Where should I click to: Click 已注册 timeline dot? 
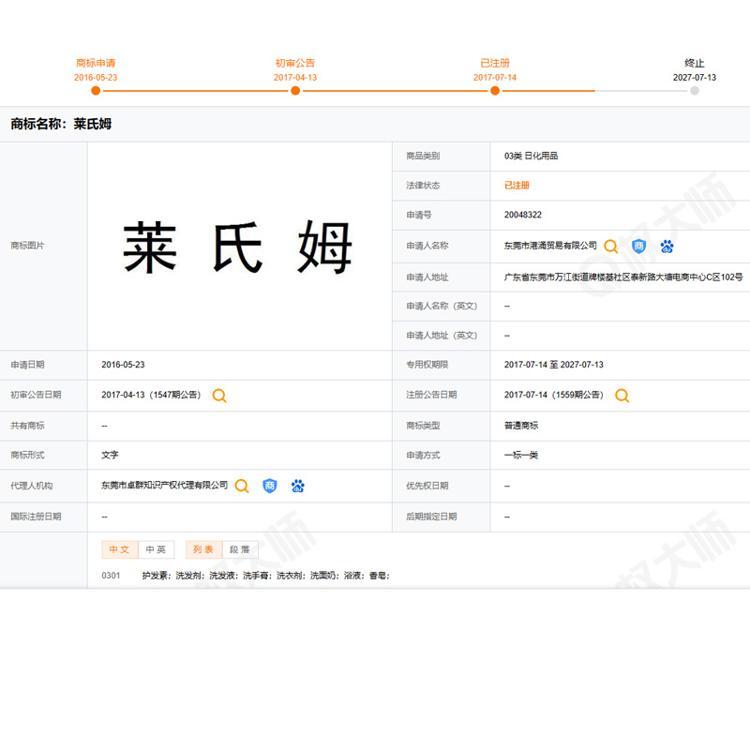495,91
